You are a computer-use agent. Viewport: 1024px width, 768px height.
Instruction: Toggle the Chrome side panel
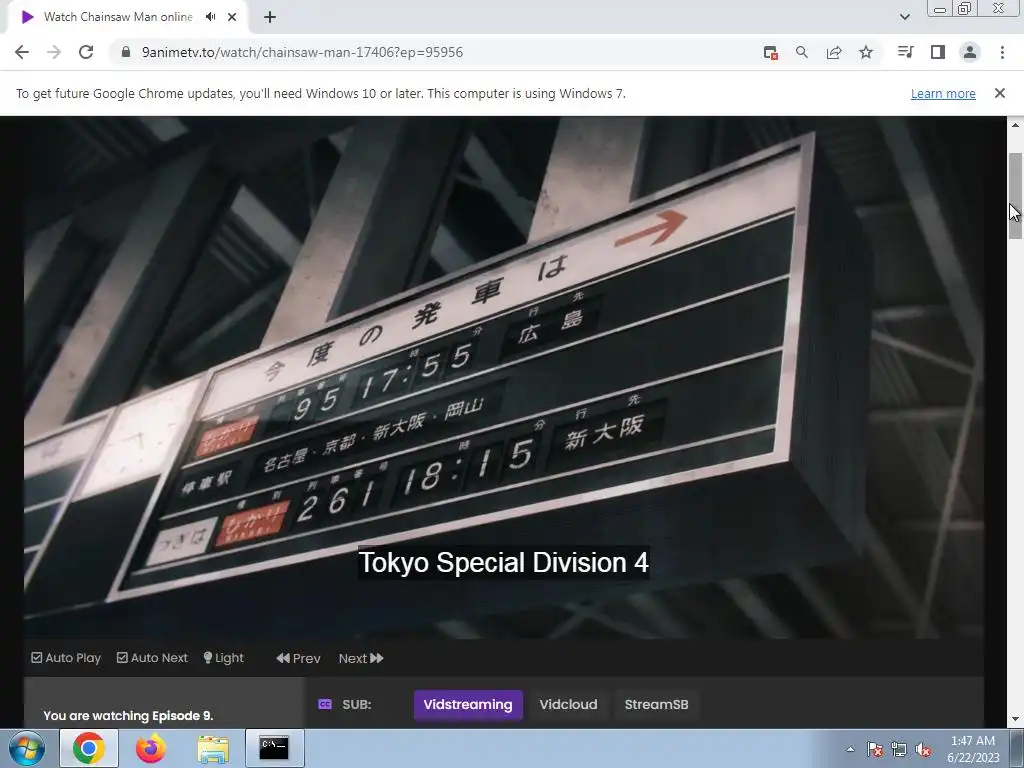click(x=938, y=52)
